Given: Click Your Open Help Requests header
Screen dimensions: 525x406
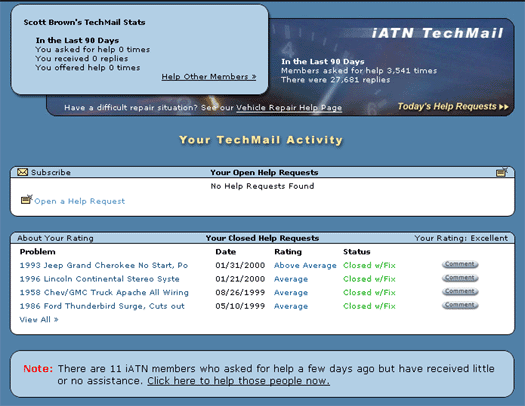Looking at the screenshot, I should pos(264,172).
